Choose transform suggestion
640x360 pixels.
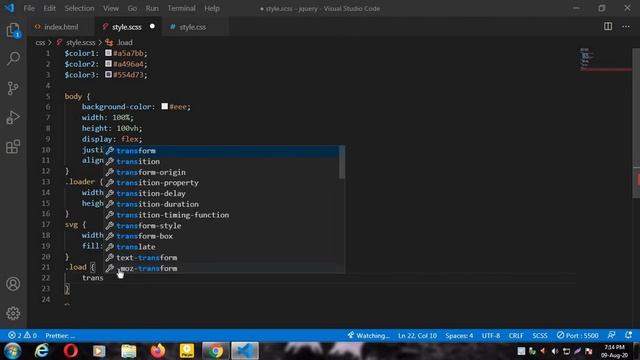click(x=222, y=151)
